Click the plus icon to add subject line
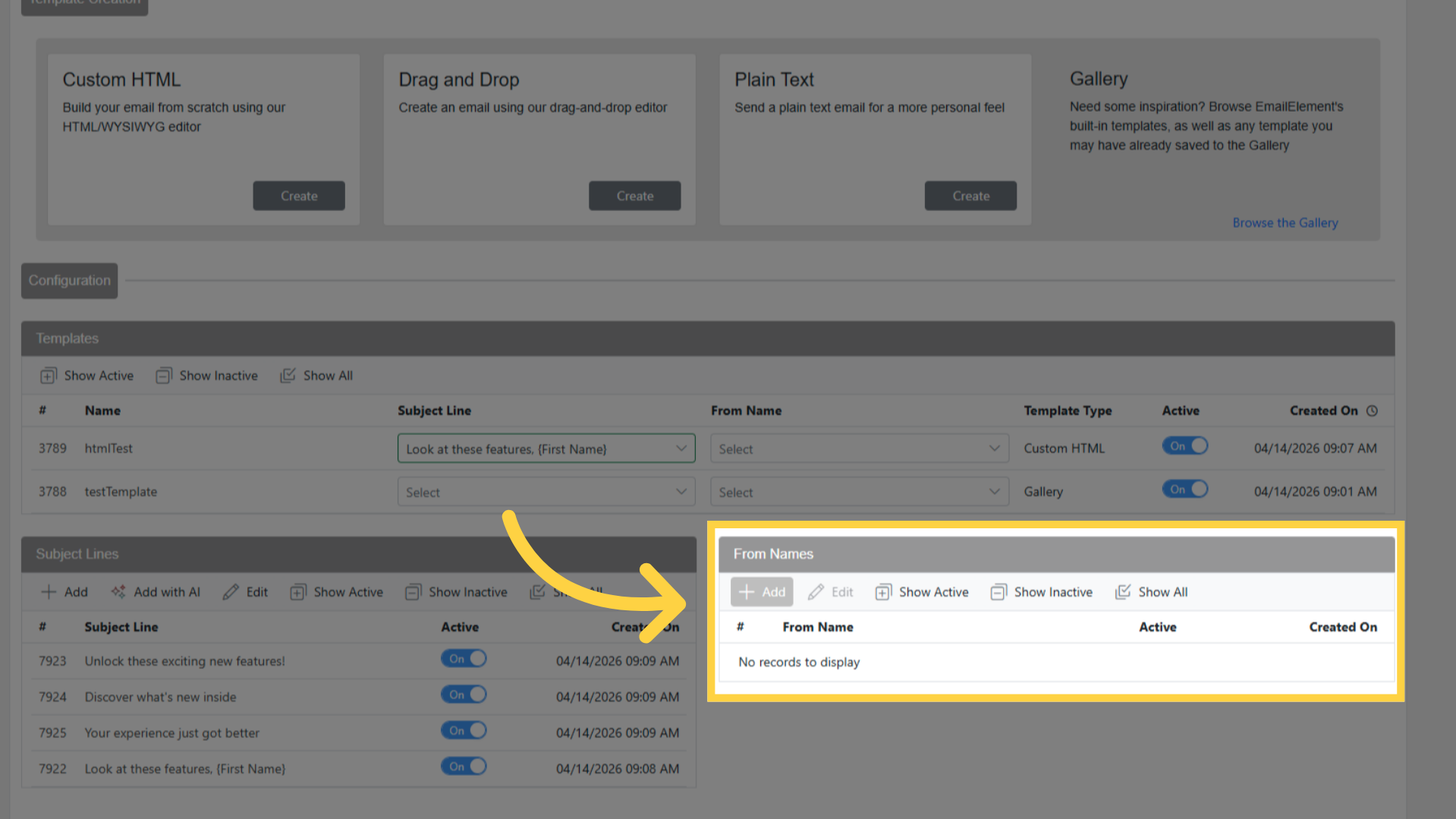 pos(49,592)
